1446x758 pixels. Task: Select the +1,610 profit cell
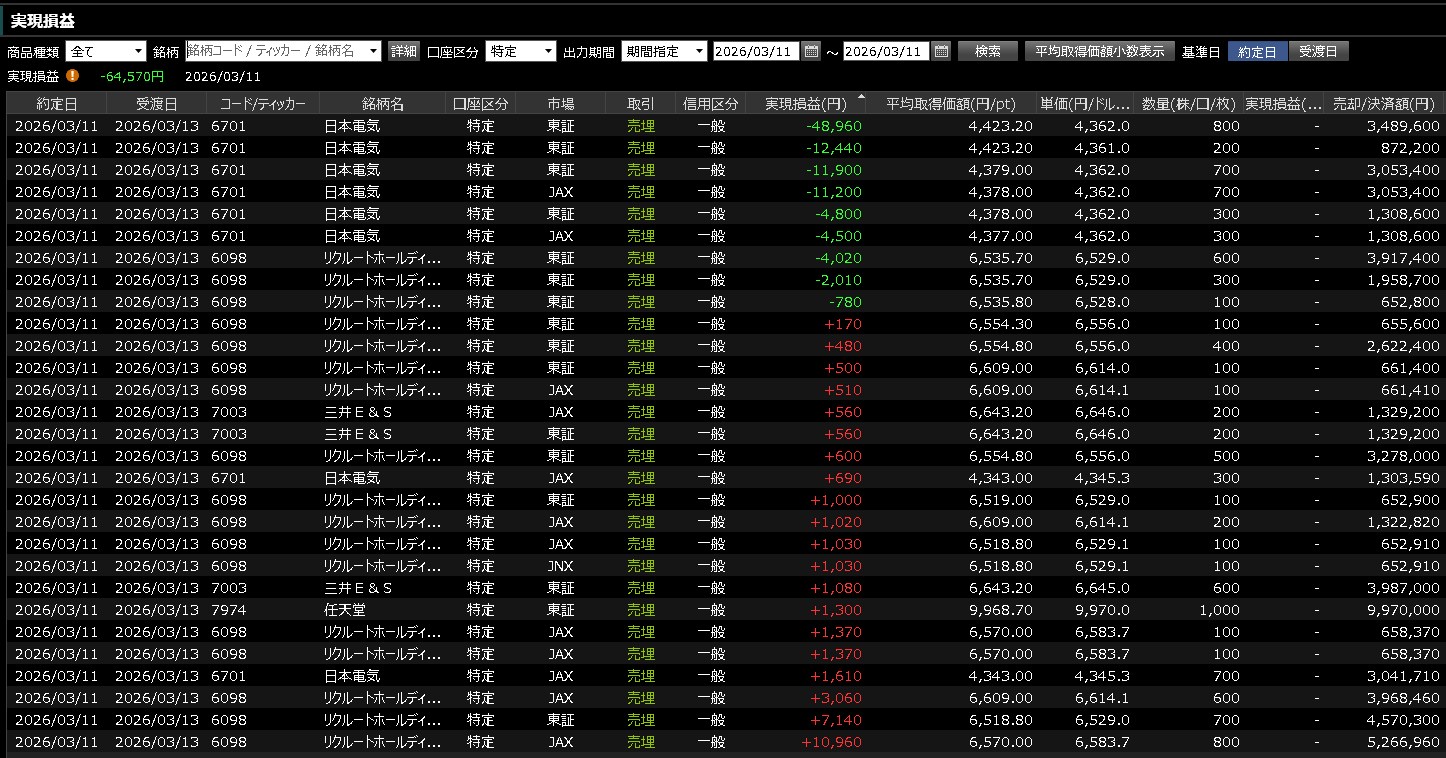tap(836, 676)
